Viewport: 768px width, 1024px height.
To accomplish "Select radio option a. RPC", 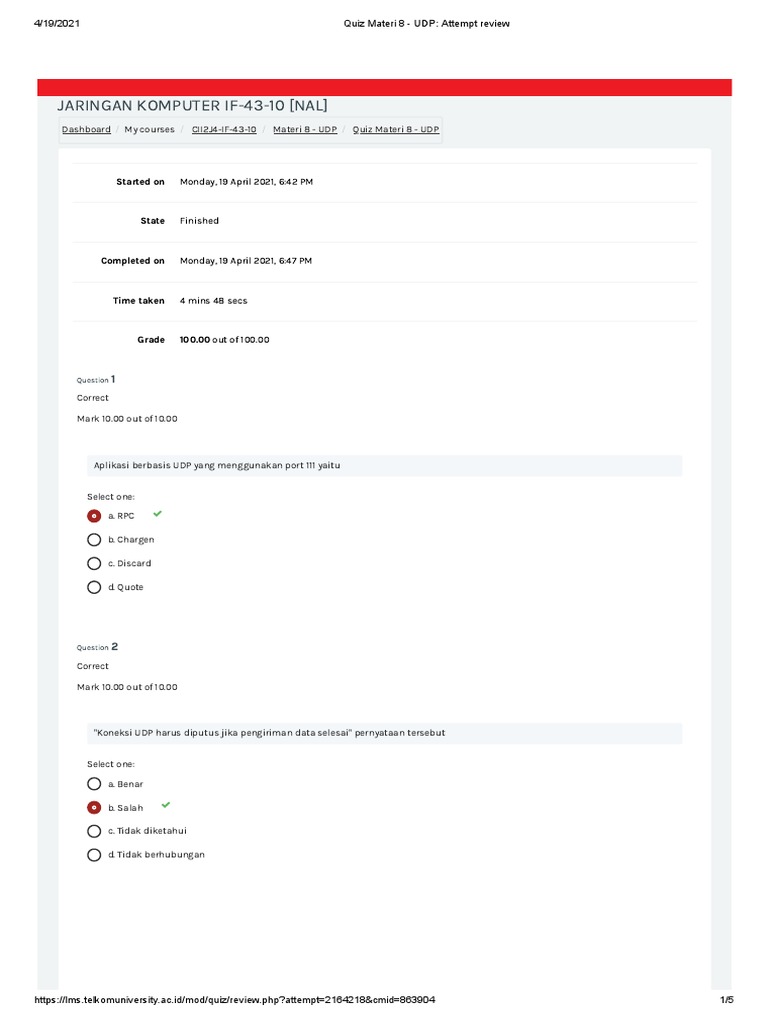I will pyautogui.click(x=94, y=516).
